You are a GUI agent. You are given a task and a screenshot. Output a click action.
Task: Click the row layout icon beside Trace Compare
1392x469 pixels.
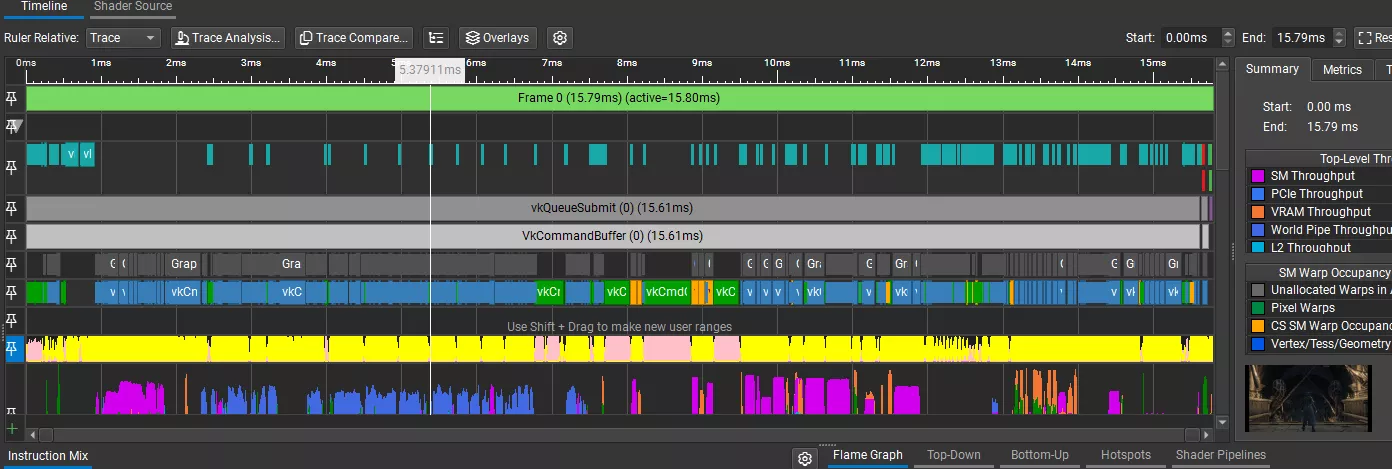(x=435, y=38)
